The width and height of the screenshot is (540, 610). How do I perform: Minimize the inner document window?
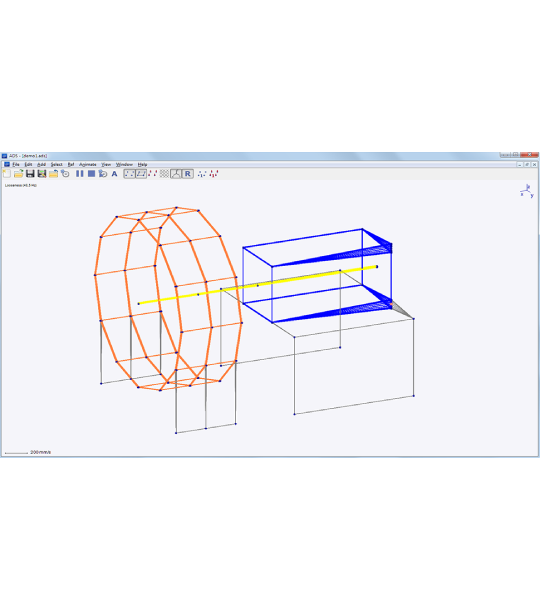pyautogui.click(x=520, y=165)
